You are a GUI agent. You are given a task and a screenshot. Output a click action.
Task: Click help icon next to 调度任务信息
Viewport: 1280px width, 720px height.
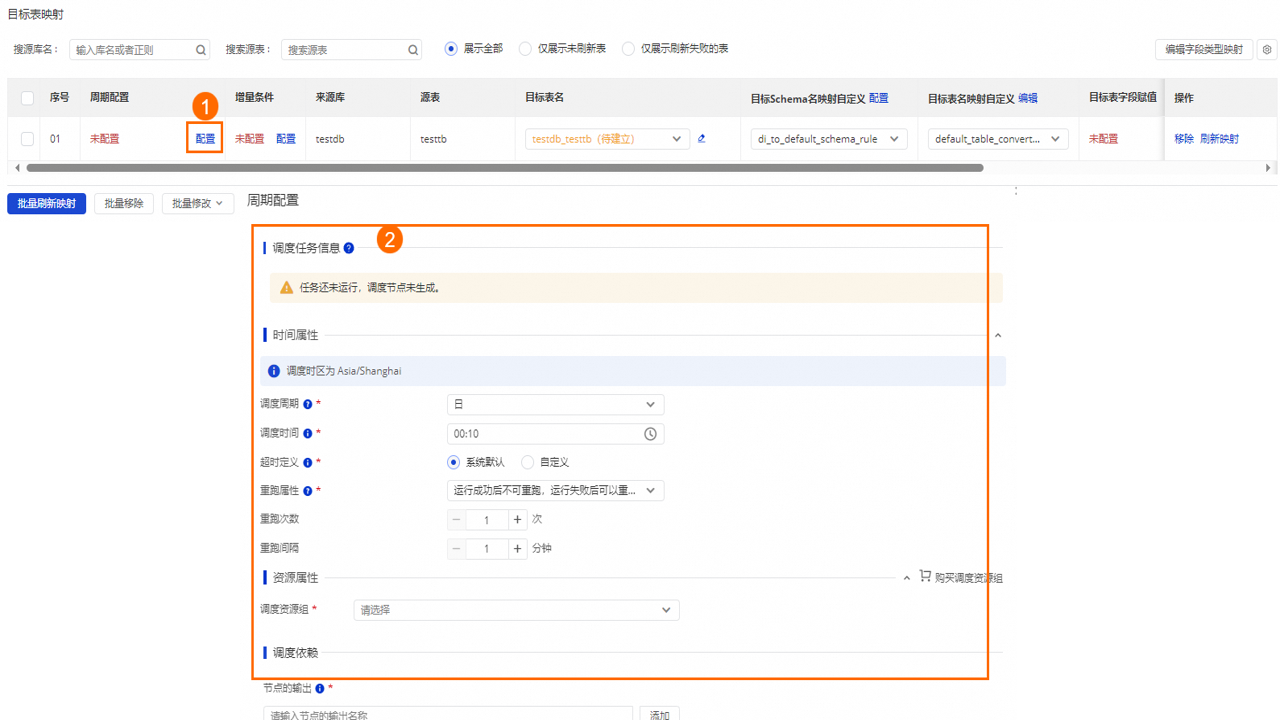click(349, 248)
